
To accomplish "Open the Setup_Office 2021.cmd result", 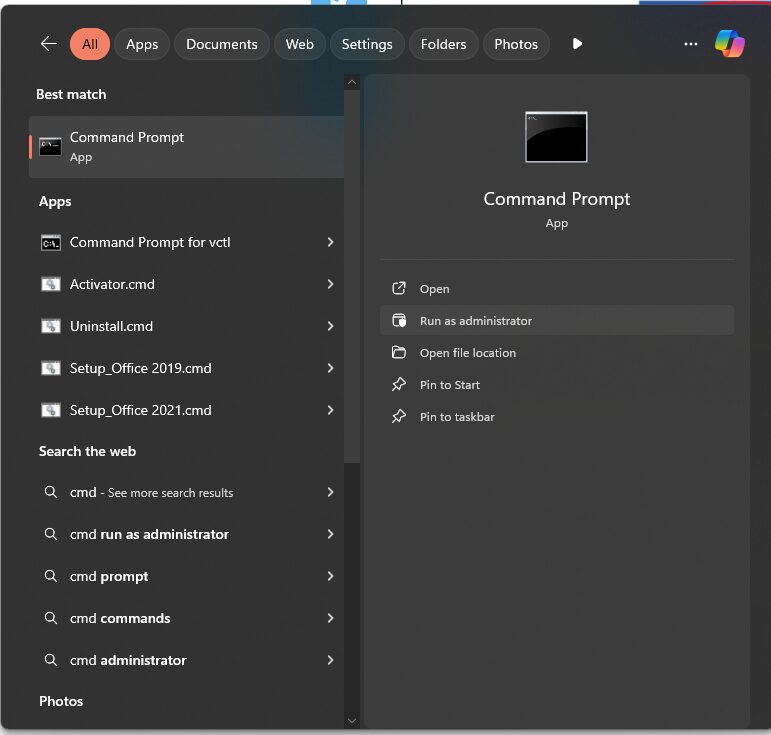I will click(186, 410).
